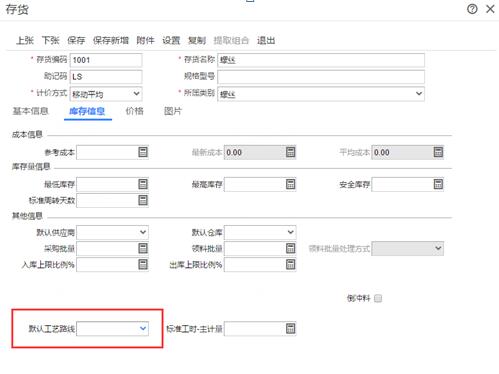The width and height of the screenshot is (499, 374).
Task: Click calculator icon next to 最新成本
Action: 291,152
